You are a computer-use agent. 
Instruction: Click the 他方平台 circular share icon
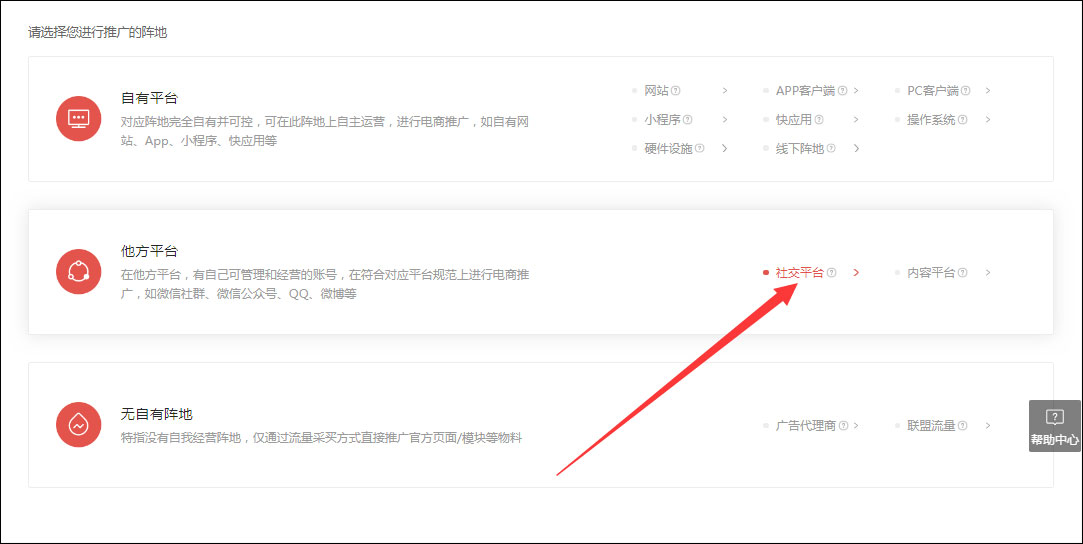(79, 271)
